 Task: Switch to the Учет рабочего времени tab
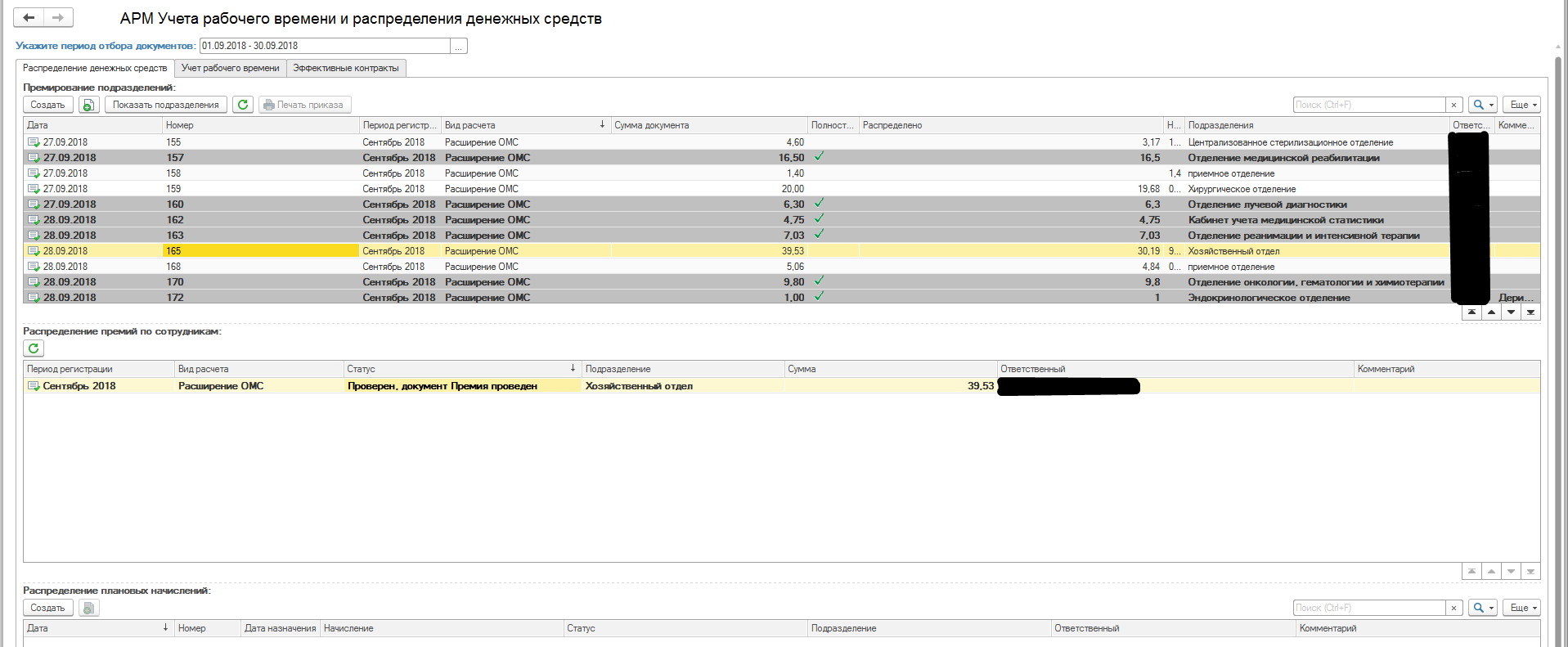pos(230,68)
